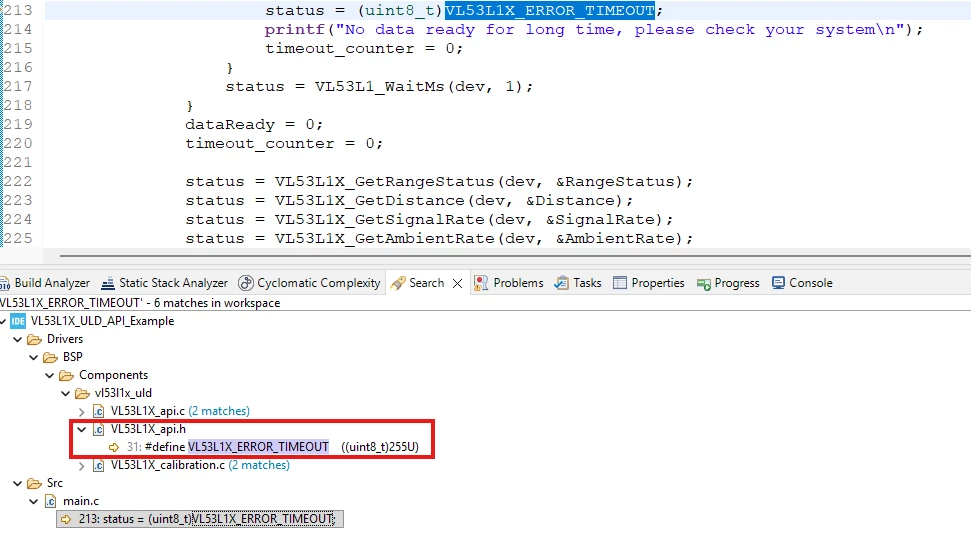Collapse the Drivers folder
Image resolution: width=971 pixels, height=538 pixels.
point(18,339)
